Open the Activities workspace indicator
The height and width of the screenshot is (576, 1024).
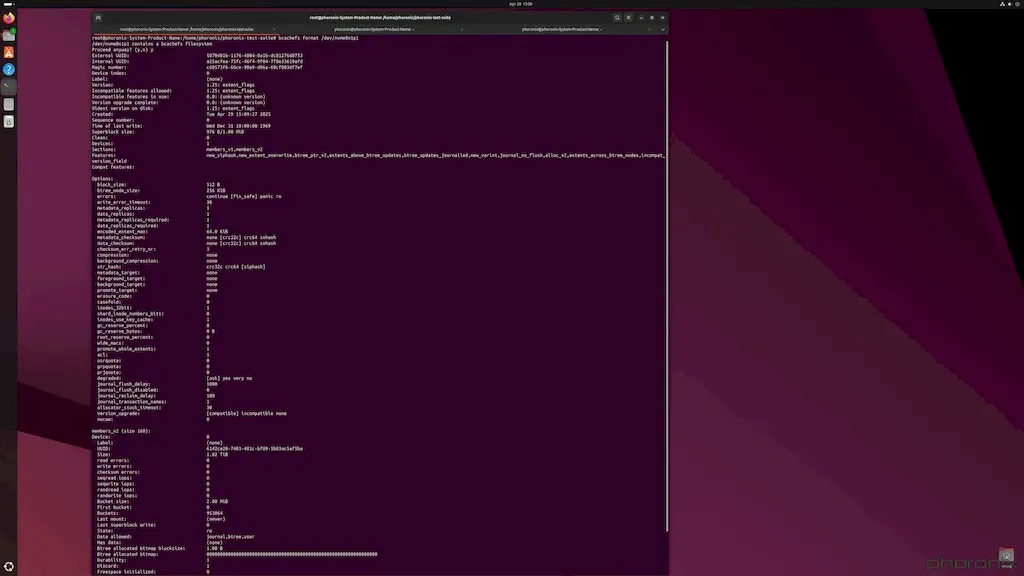point(8,4)
